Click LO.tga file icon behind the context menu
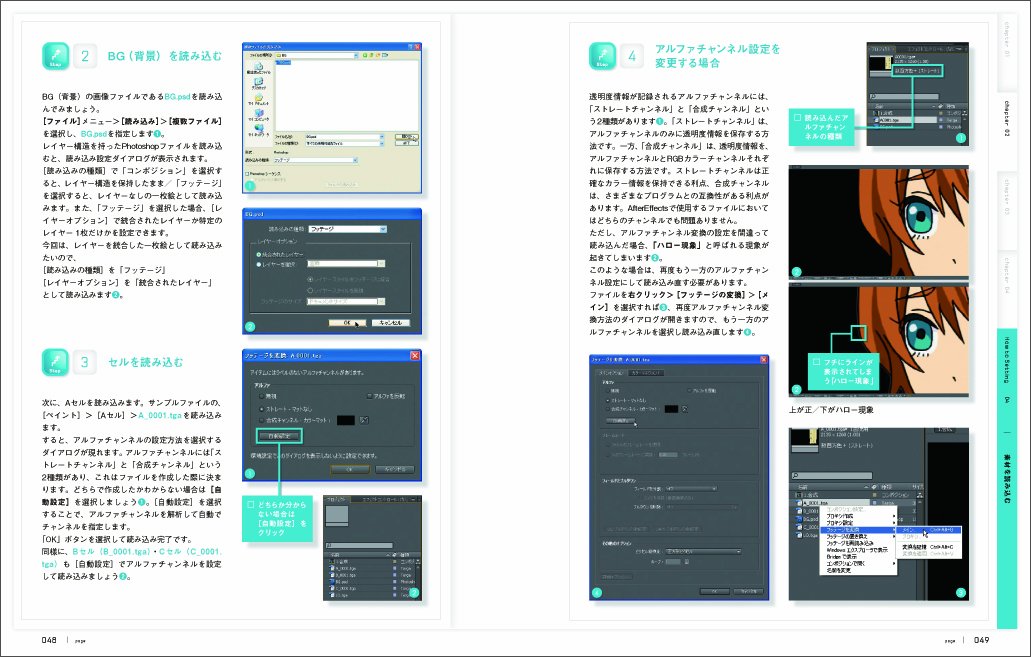Image resolution: width=1031 pixels, height=657 pixels. [800, 535]
